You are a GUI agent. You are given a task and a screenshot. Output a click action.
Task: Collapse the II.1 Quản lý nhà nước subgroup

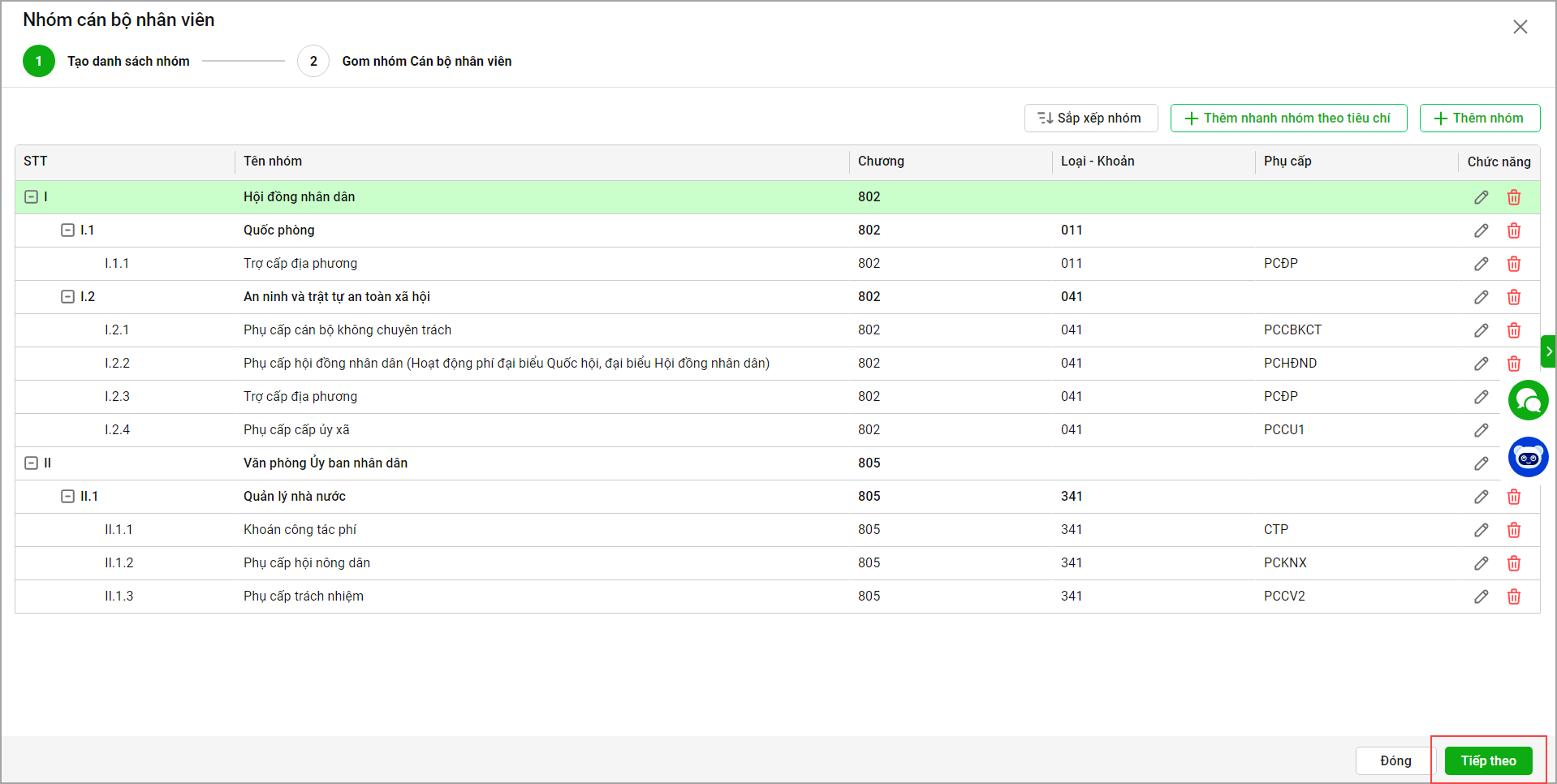tap(68, 497)
